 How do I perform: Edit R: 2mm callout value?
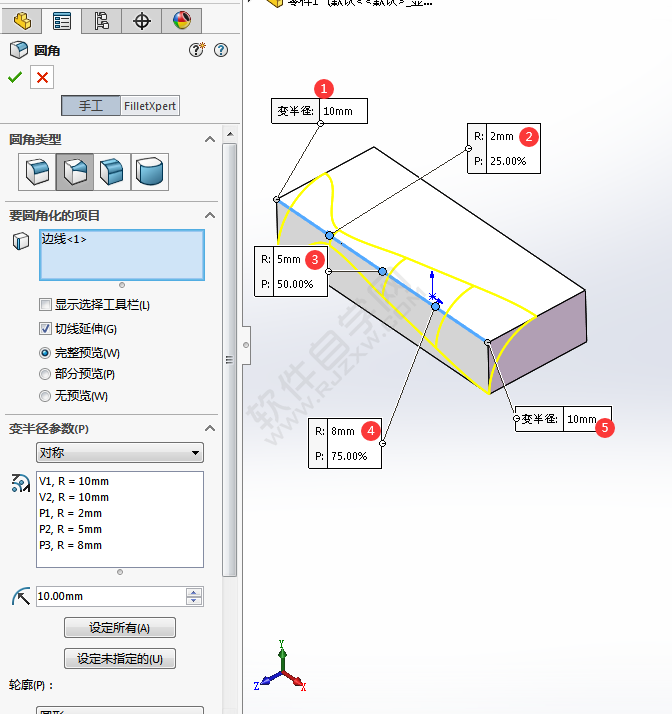point(502,136)
